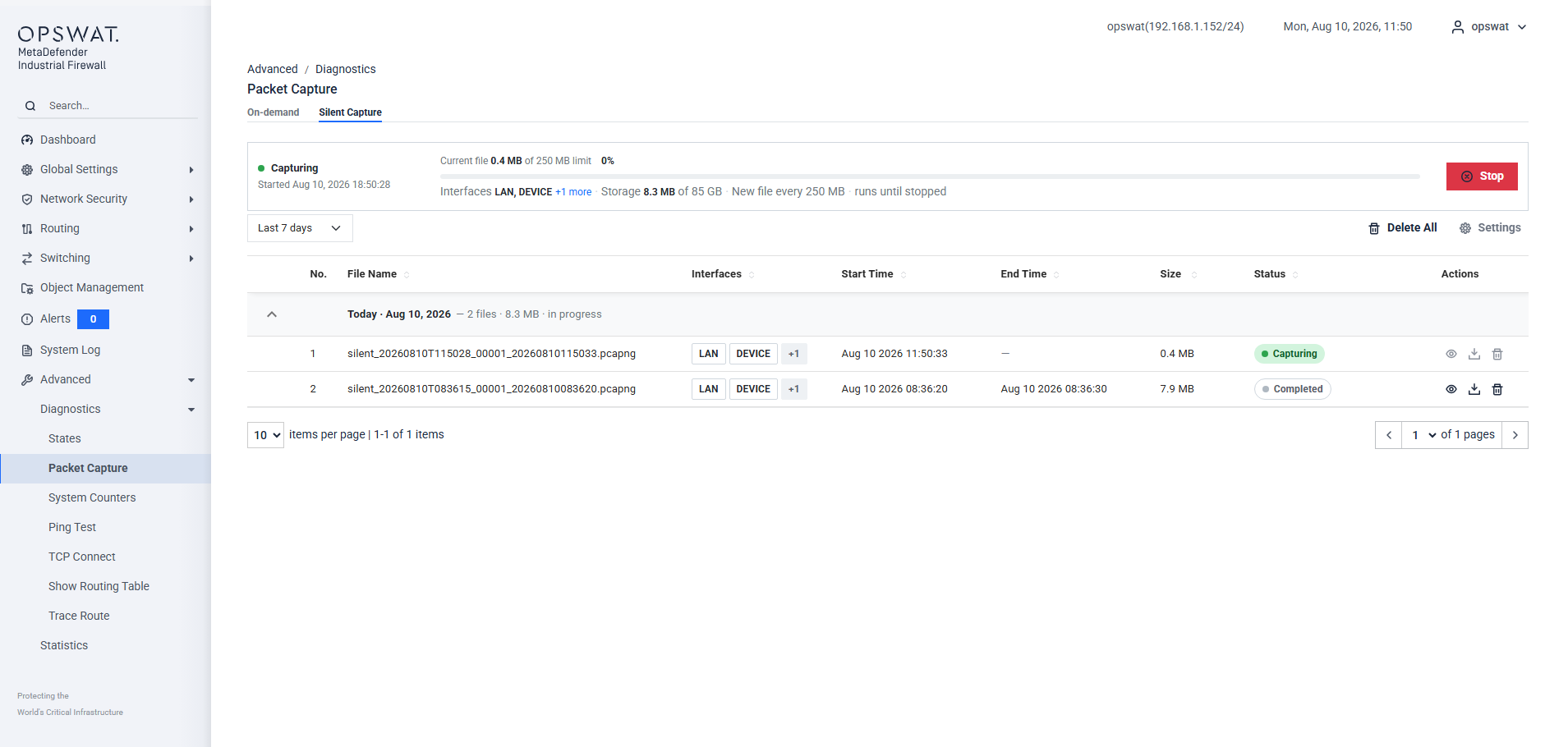
Task: View the completed 083620 capture file
Action: click(1451, 389)
